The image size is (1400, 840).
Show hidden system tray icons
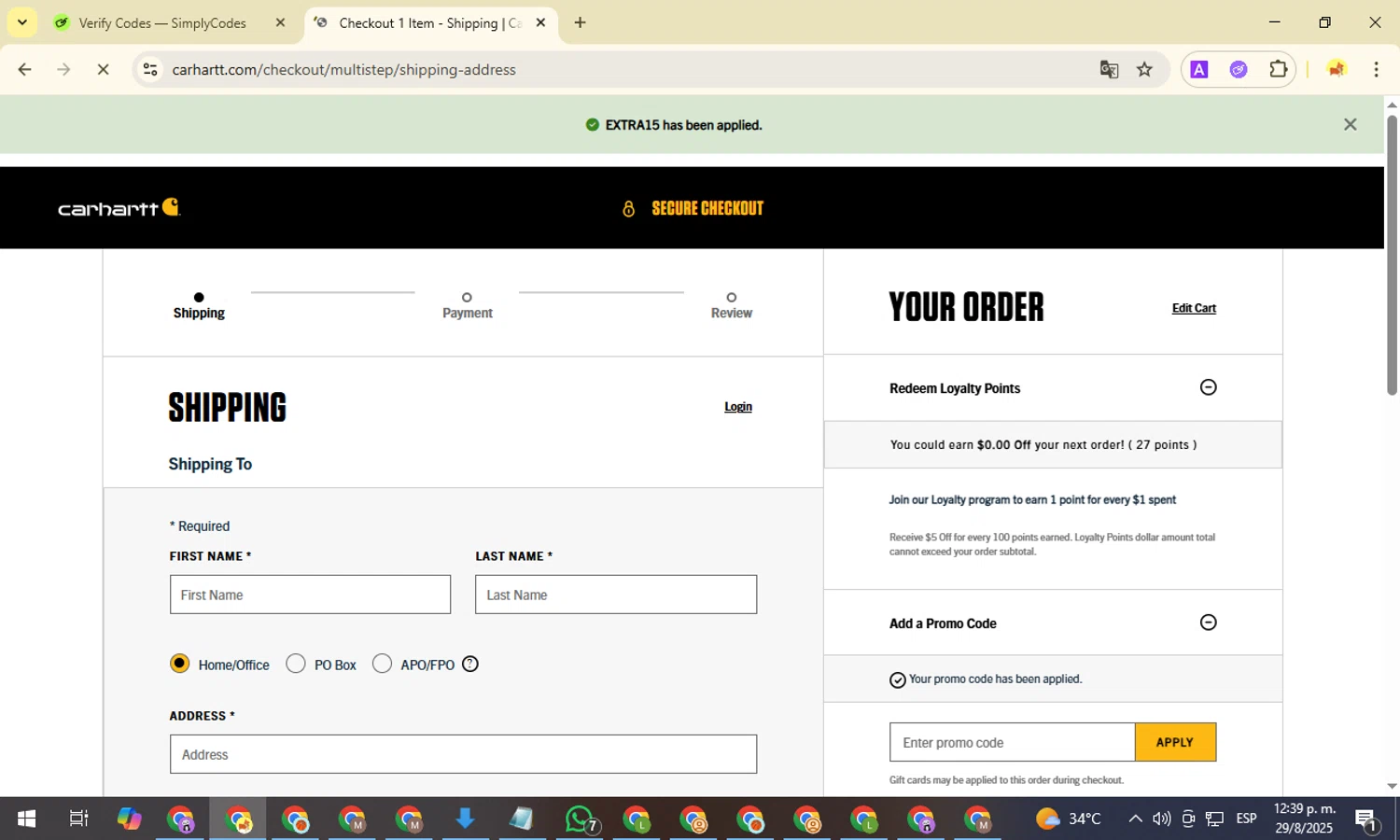[x=1135, y=819]
